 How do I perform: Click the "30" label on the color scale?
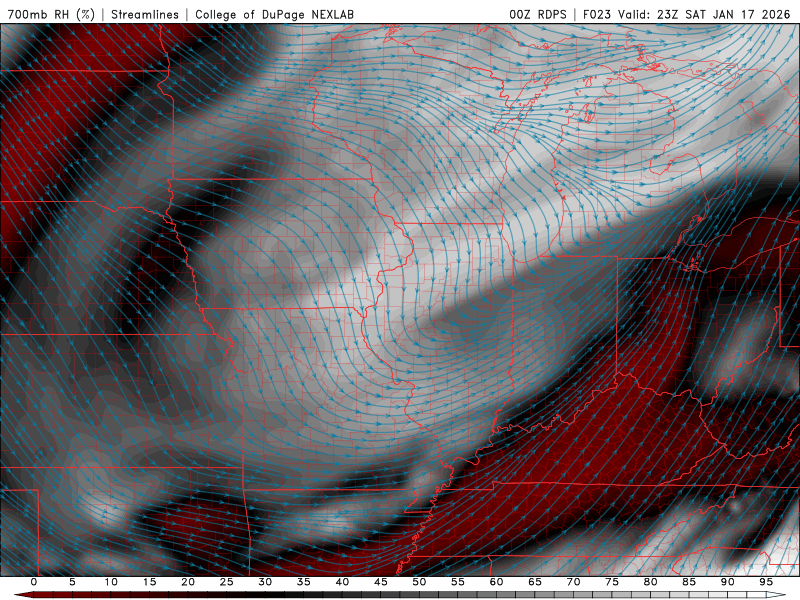(265, 582)
